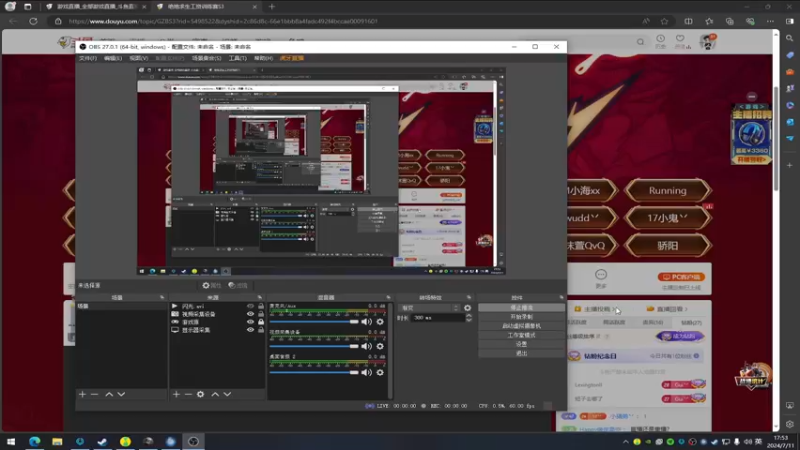Viewport: 800px width, 450px height.
Task: Open the 帮助(H) menu in OBS
Action: (263, 58)
